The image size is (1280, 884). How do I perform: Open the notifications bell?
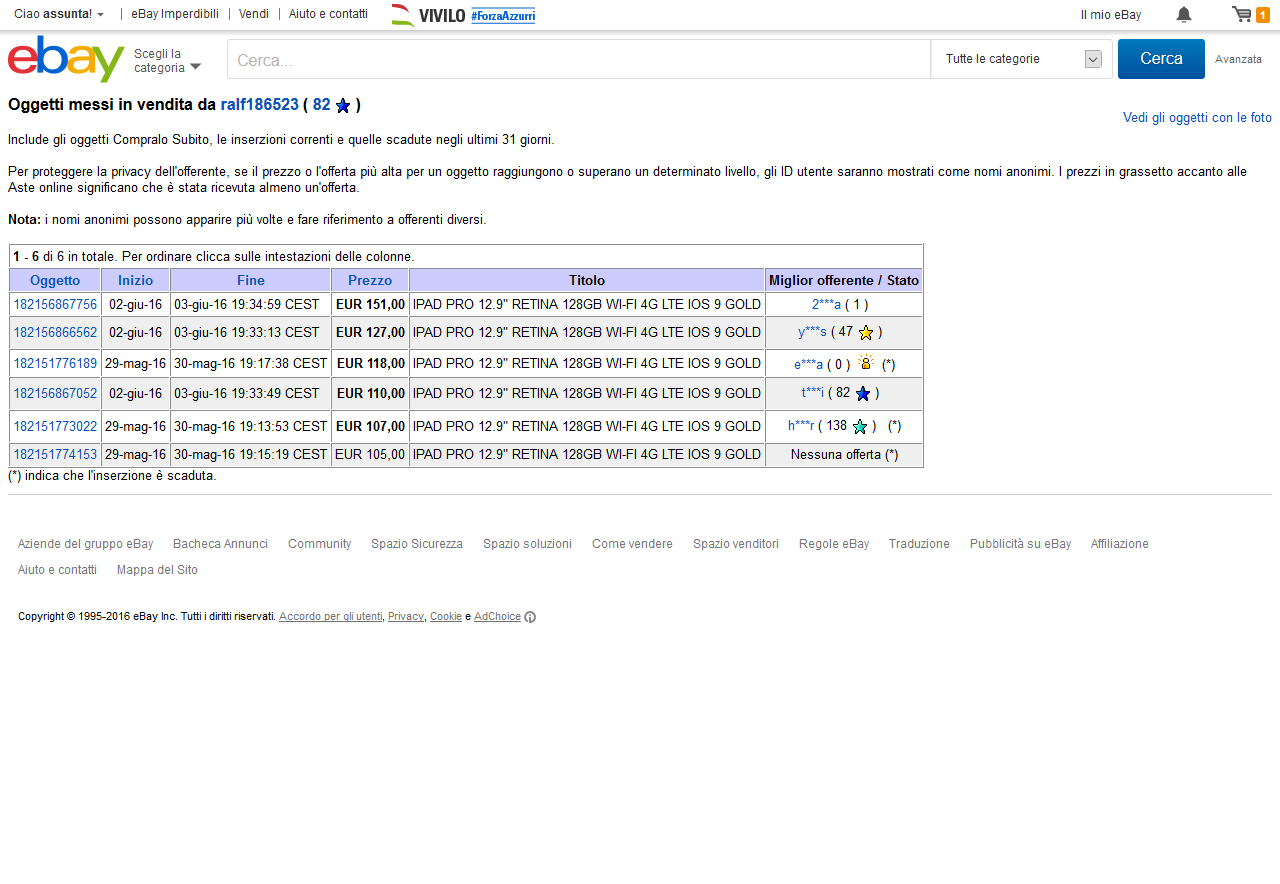[1184, 14]
